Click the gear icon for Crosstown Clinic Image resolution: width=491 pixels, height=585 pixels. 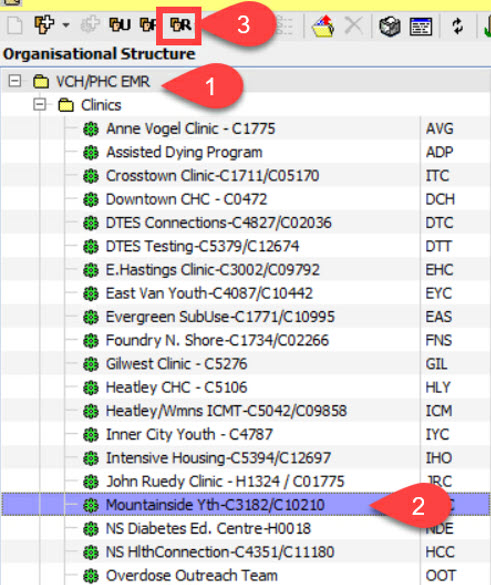point(91,176)
